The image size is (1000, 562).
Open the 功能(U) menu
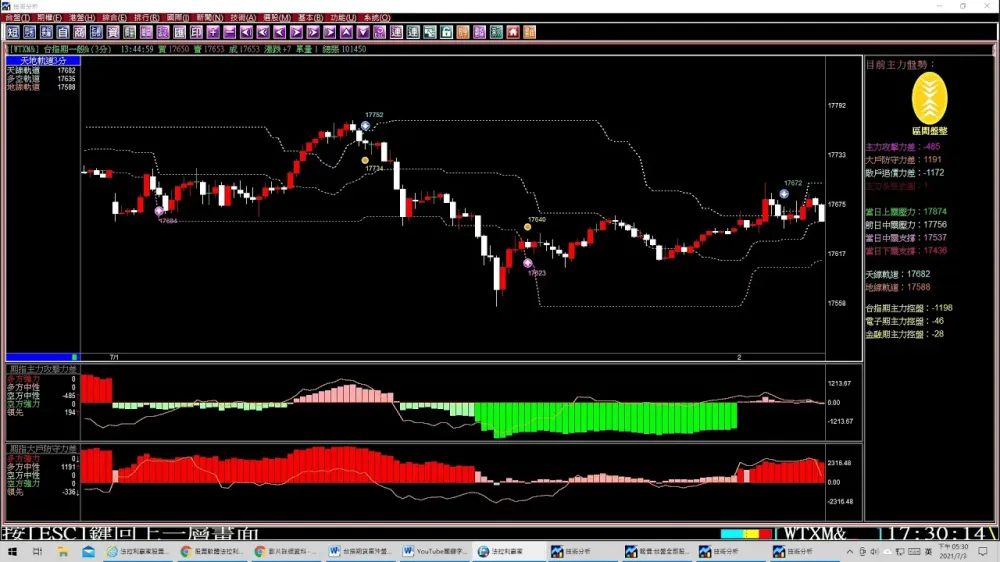[x=343, y=18]
